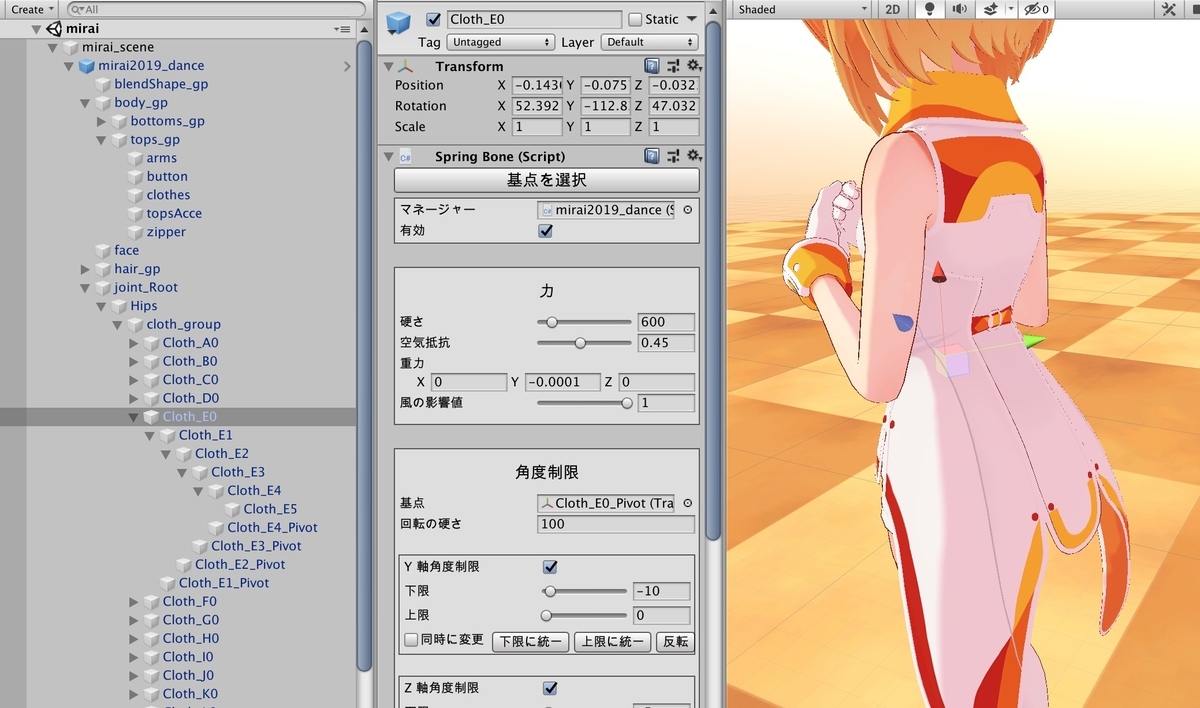Select topsAcce in Hierarchy
This screenshot has height=708, width=1200.
click(174, 214)
